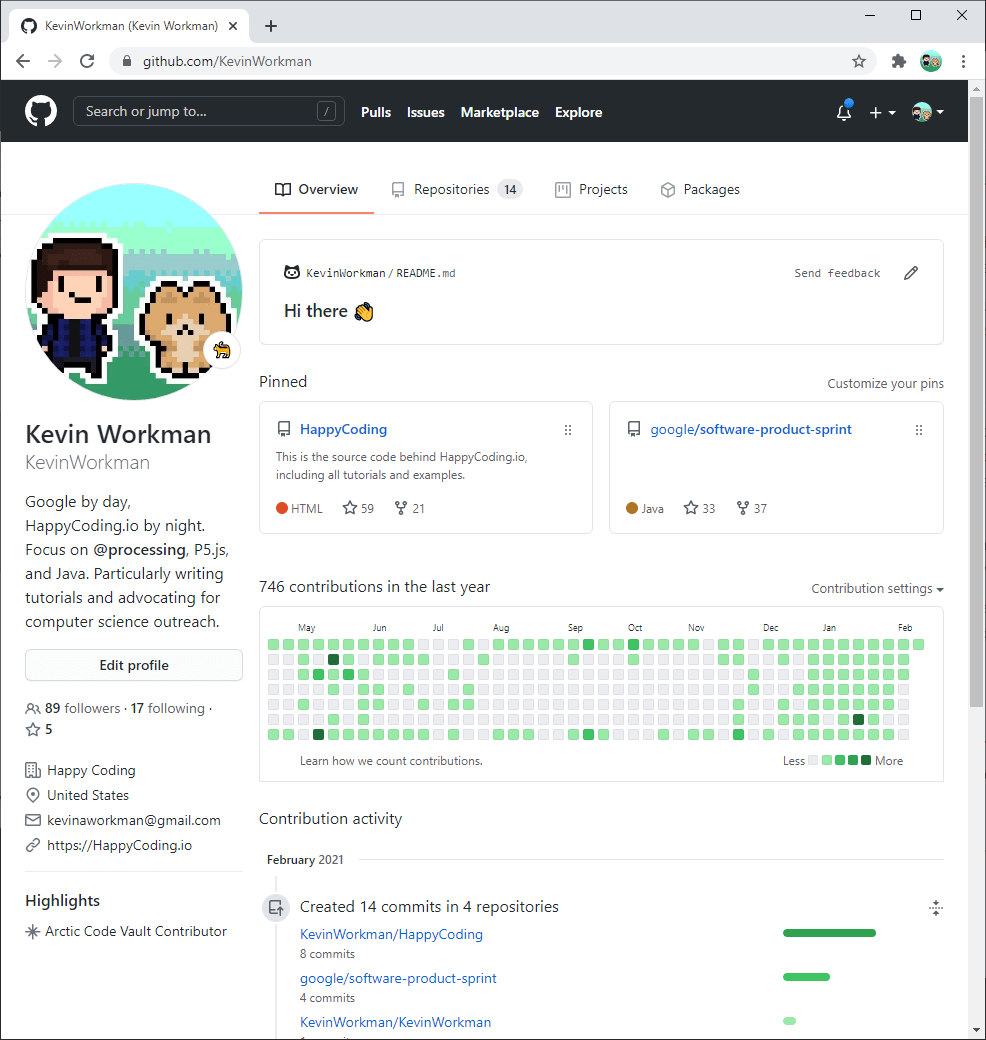Click the orange HTML language color dot
The width and height of the screenshot is (986, 1040).
[x=284, y=508]
